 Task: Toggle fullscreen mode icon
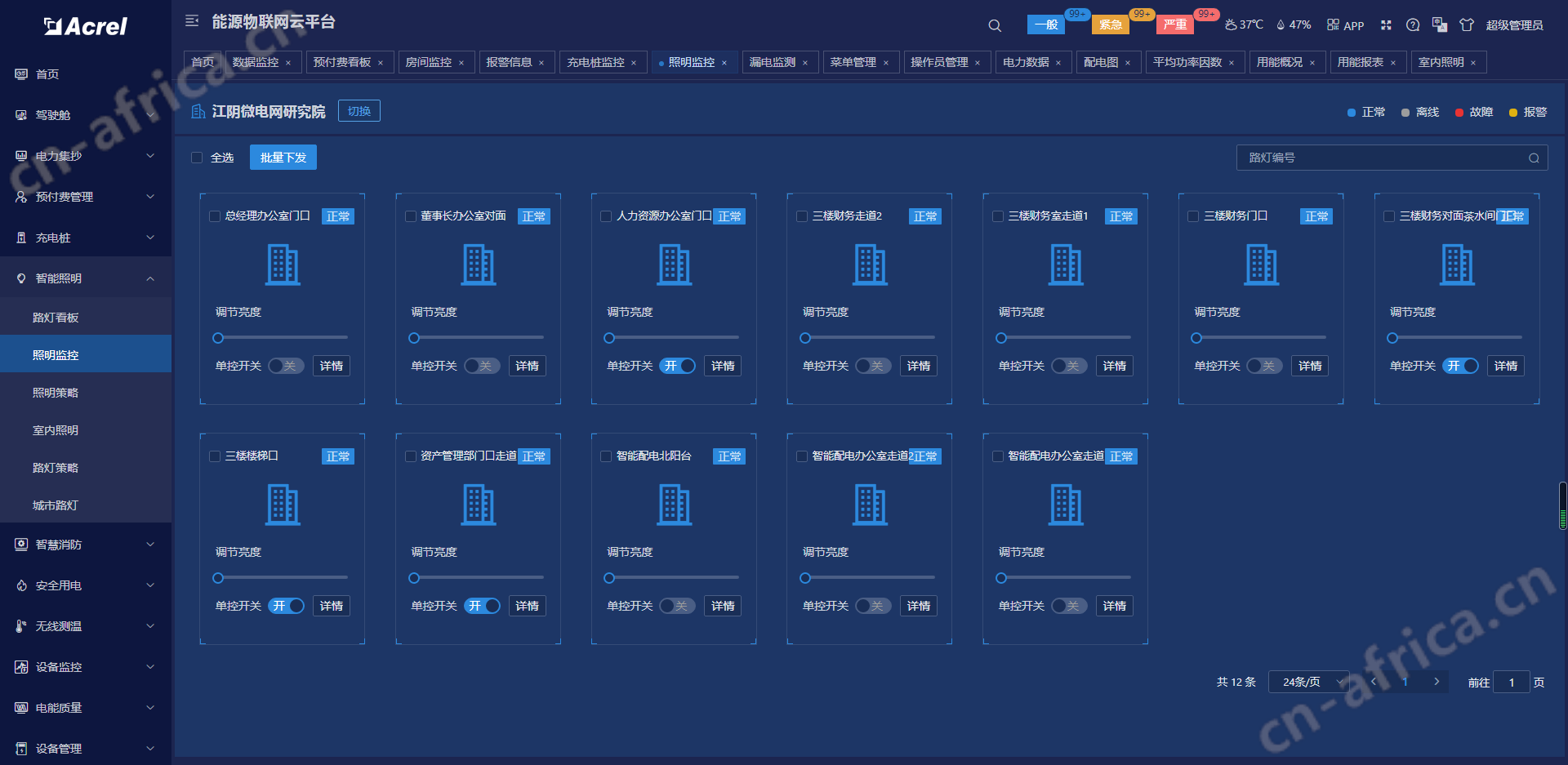1386,25
